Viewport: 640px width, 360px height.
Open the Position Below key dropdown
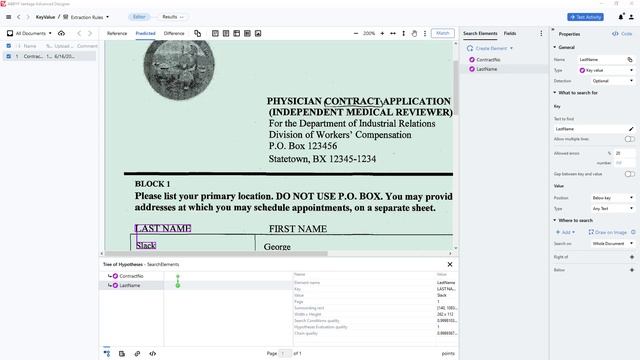click(612, 198)
